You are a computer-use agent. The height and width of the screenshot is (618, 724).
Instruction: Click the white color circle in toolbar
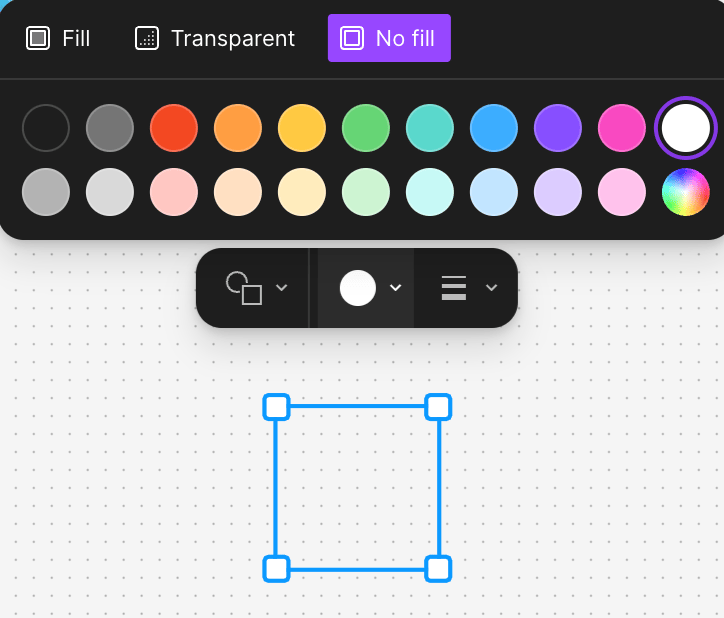(x=357, y=288)
